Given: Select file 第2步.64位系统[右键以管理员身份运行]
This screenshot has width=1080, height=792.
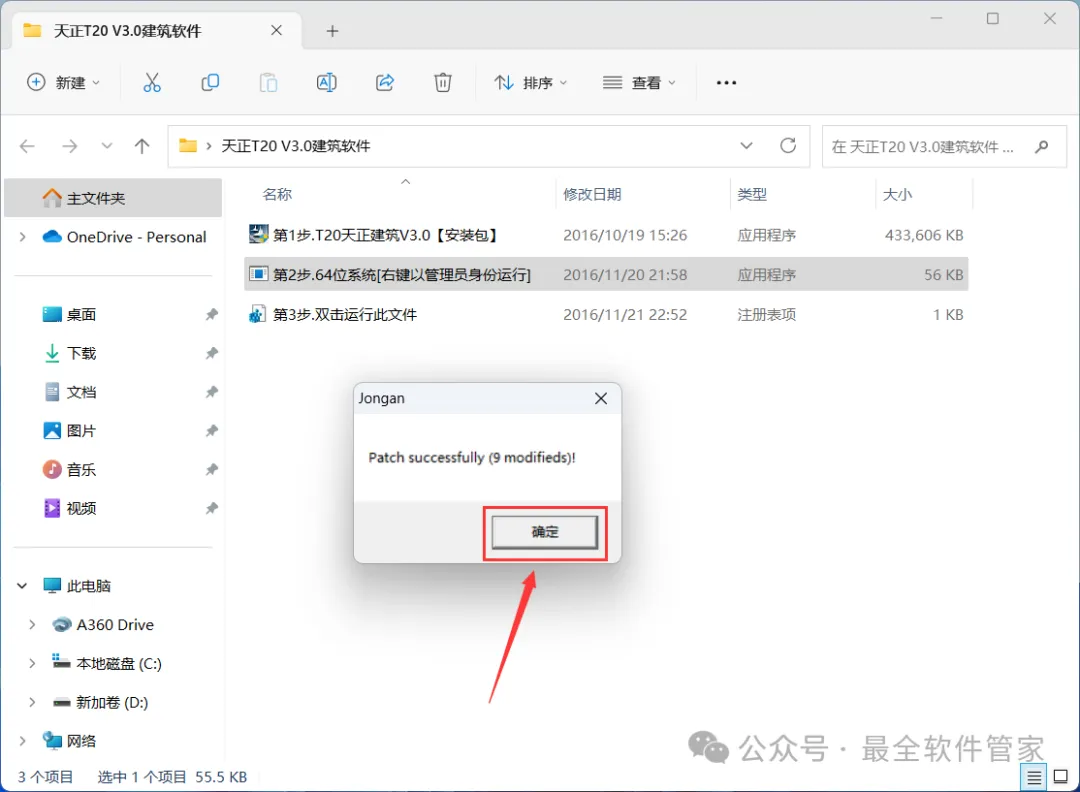Looking at the screenshot, I should tap(606, 274).
